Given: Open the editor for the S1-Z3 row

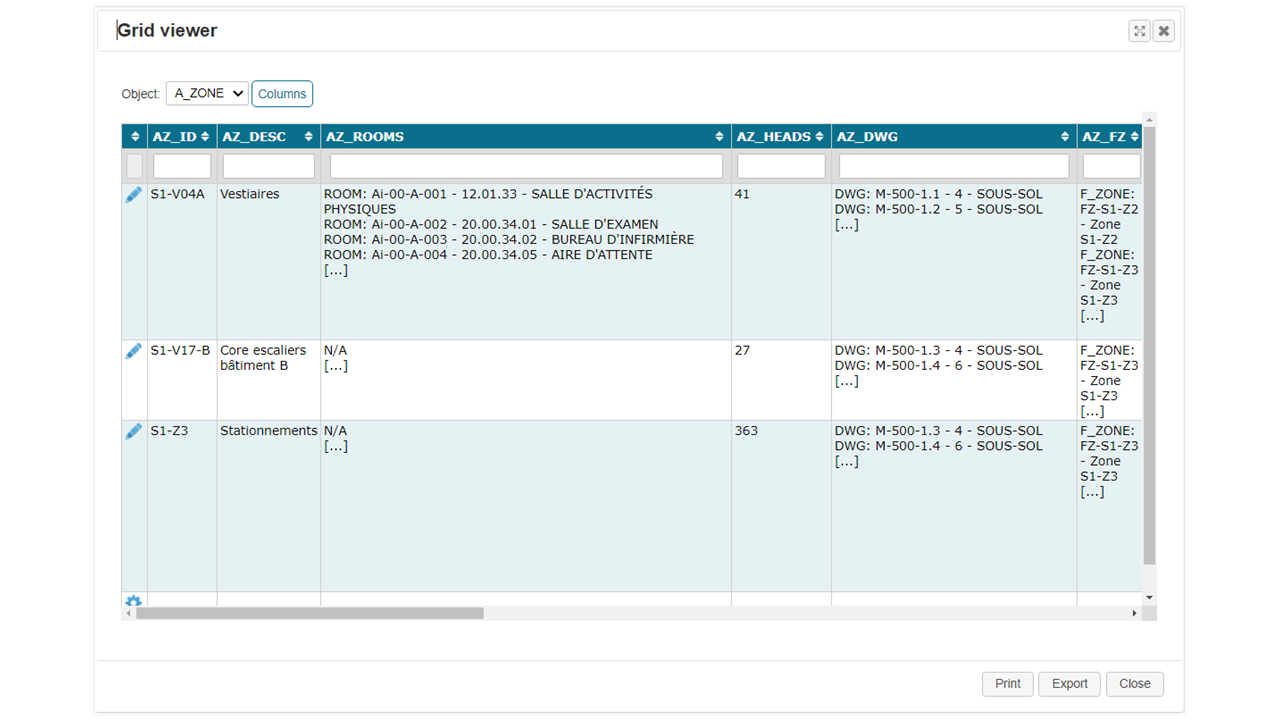Looking at the screenshot, I should [133, 431].
